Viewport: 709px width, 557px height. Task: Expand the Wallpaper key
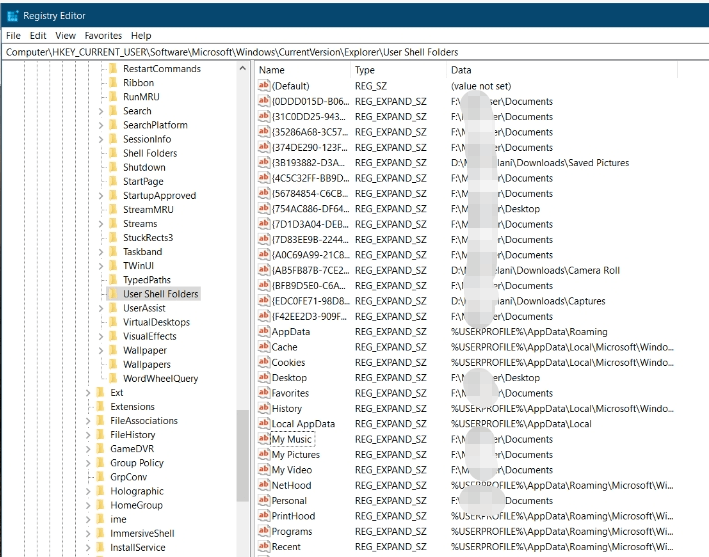(101, 350)
